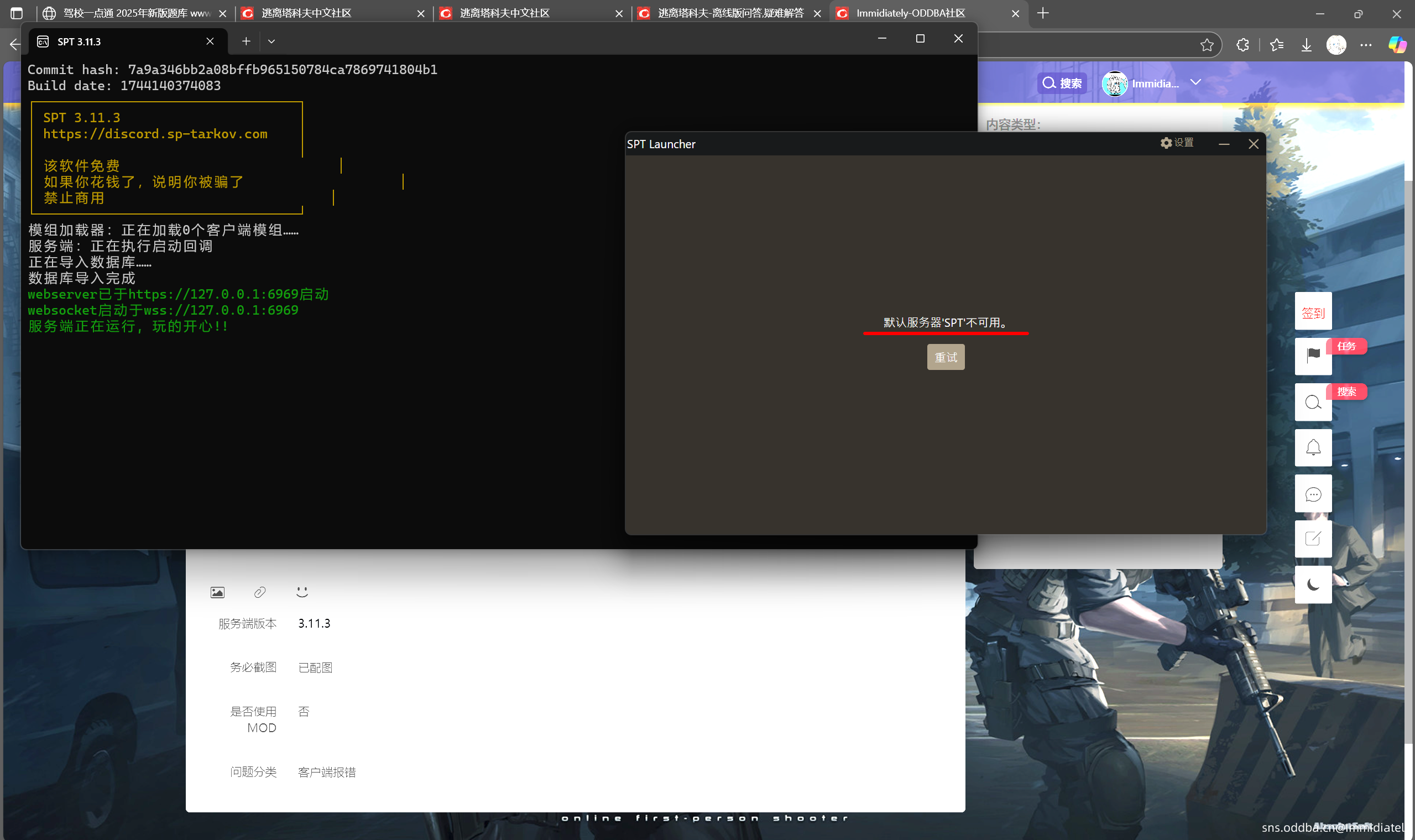The width and height of the screenshot is (1415, 840).
Task: Click browser back arrow
Action: [15, 45]
